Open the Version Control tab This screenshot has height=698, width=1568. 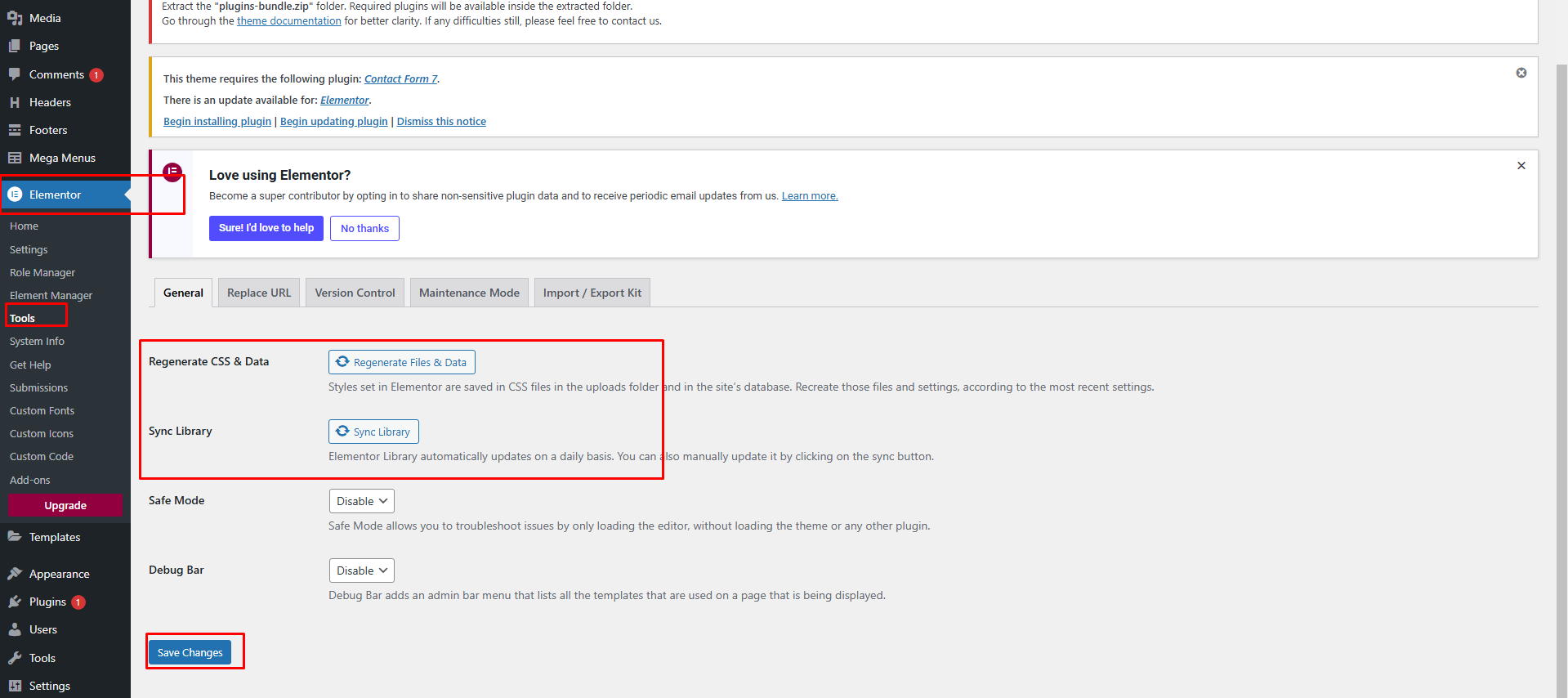pos(355,293)
